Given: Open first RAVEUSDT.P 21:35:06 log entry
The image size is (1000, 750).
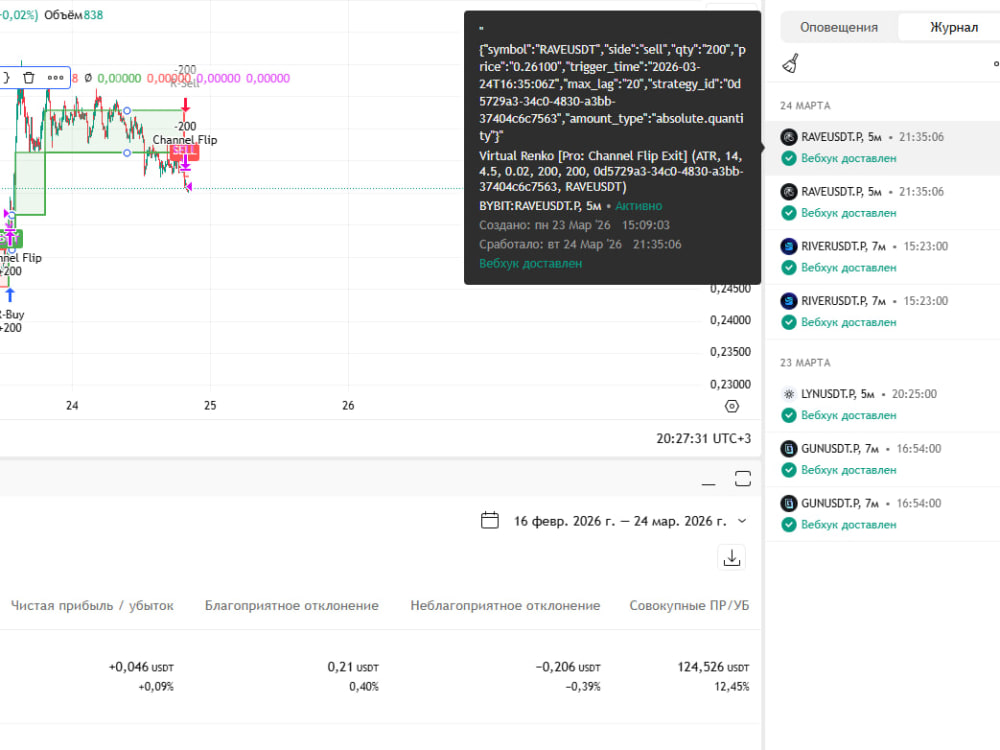Looking at the screenshot, I should pos(883,148).
